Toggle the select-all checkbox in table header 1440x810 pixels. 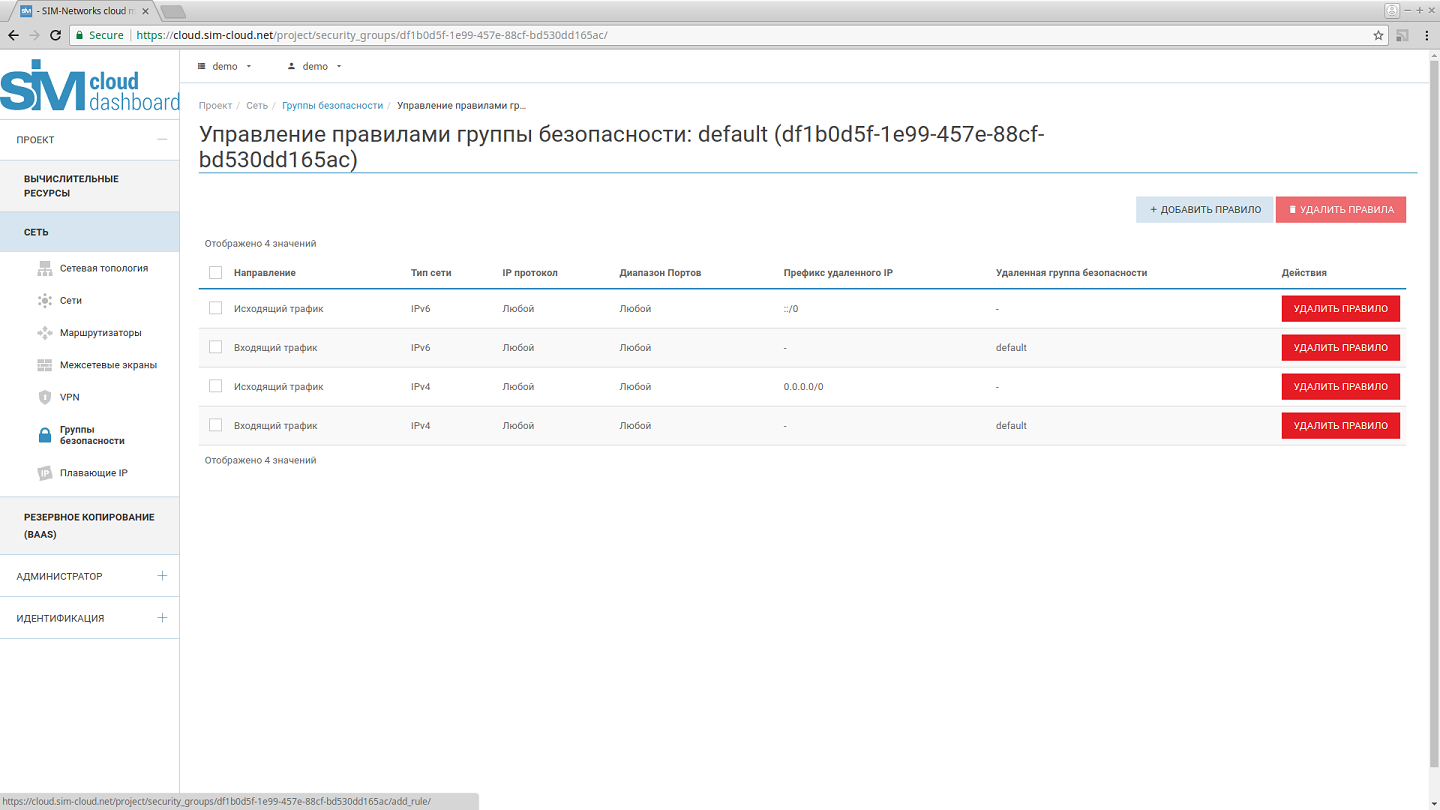(x=215, y=273)
